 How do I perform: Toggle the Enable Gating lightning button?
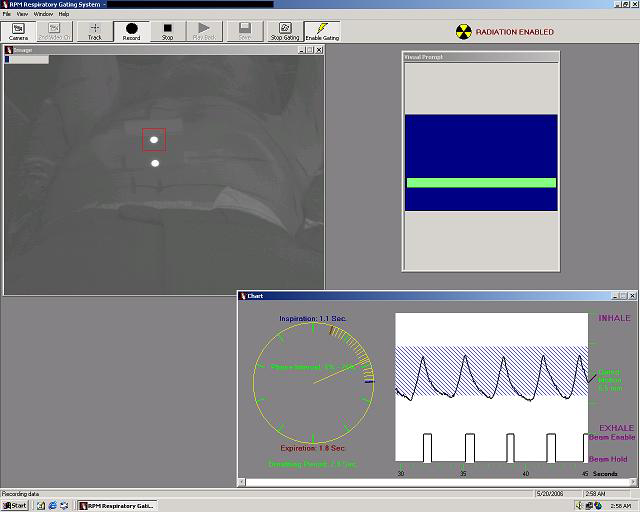[322, 31]
